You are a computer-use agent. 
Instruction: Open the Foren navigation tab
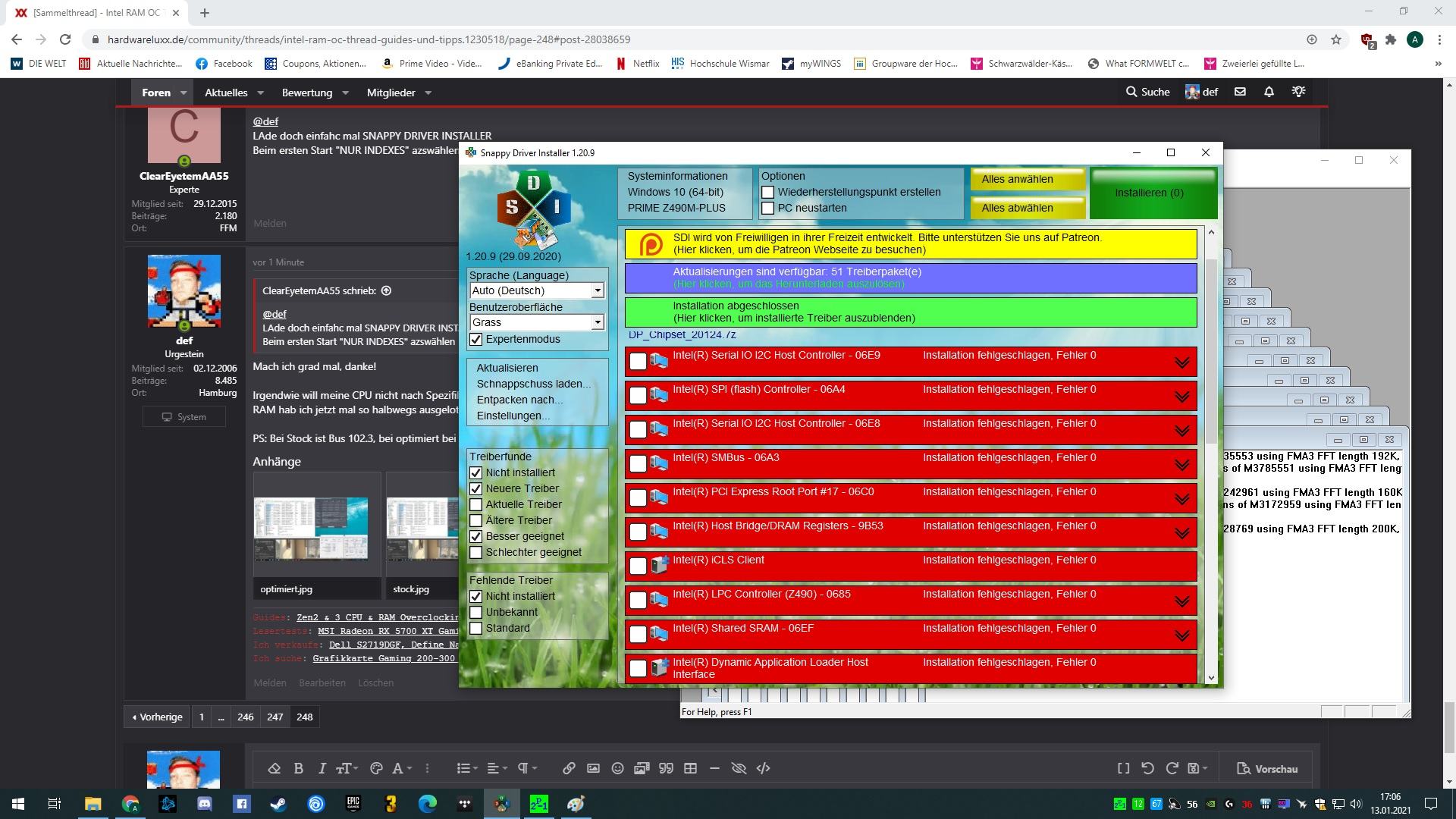tap(156, 93)
